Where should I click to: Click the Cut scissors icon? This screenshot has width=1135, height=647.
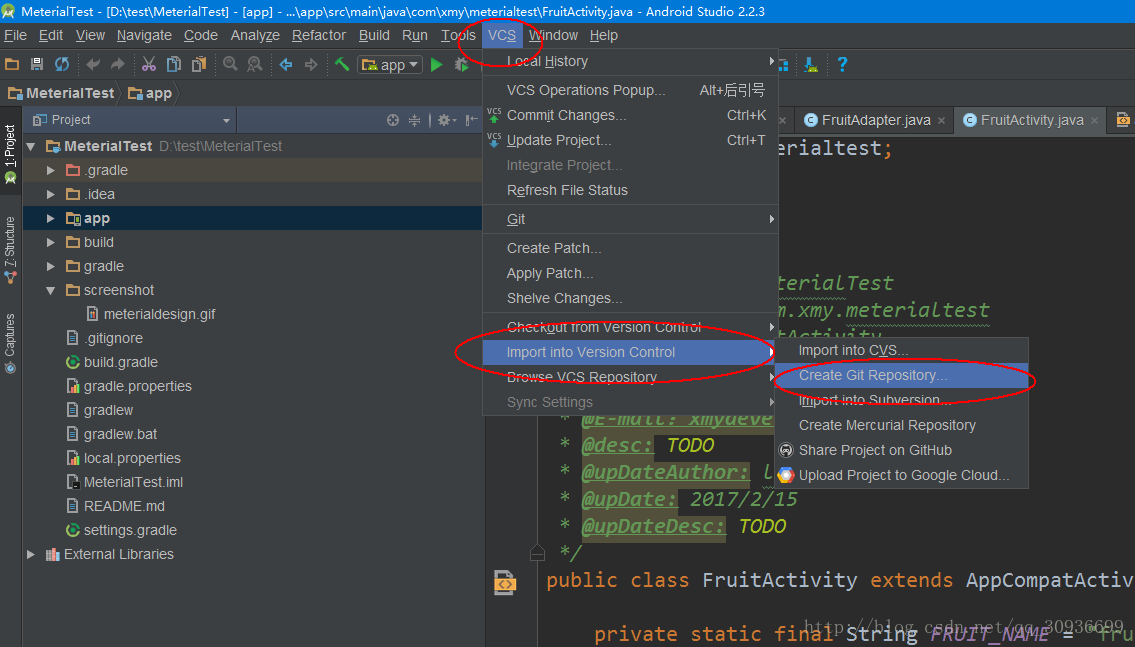(x=148, y=64)
